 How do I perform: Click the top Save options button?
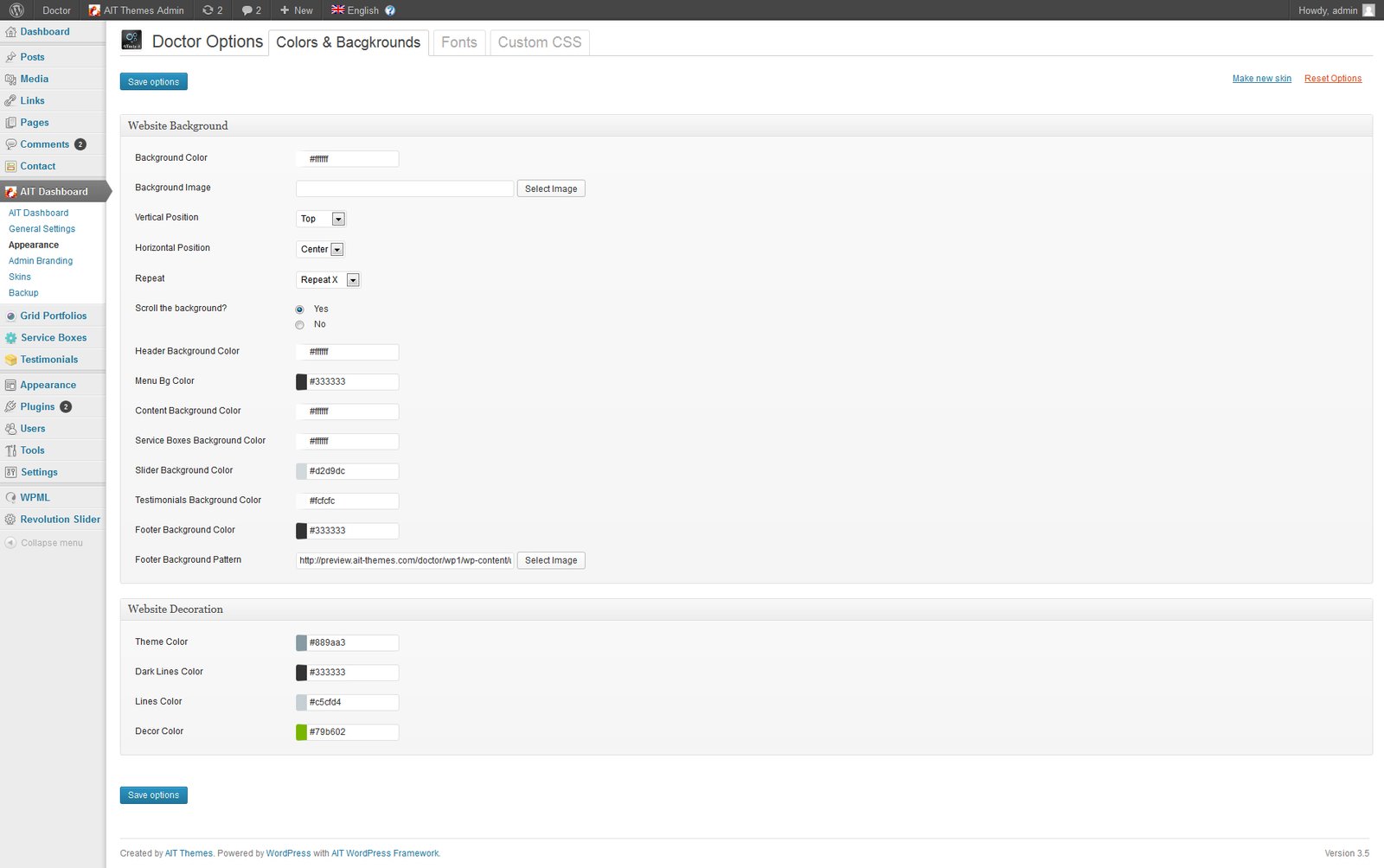tap(154, 82)
